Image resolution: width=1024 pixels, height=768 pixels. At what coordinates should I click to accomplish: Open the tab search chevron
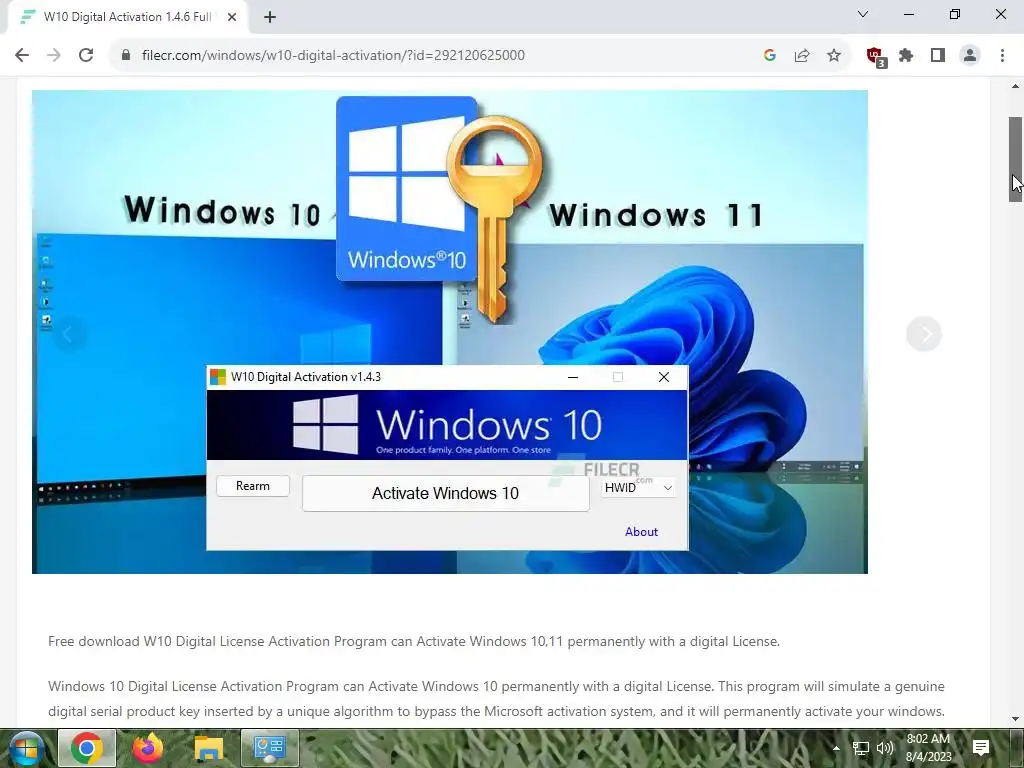pyautogui.click(x=863, y=14)
